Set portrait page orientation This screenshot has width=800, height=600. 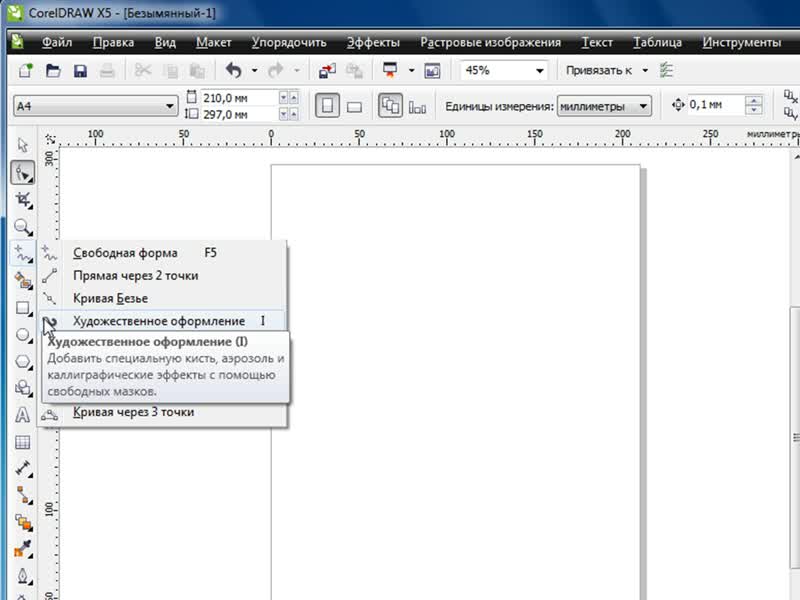pyautogui.click(x=327, y=106)
